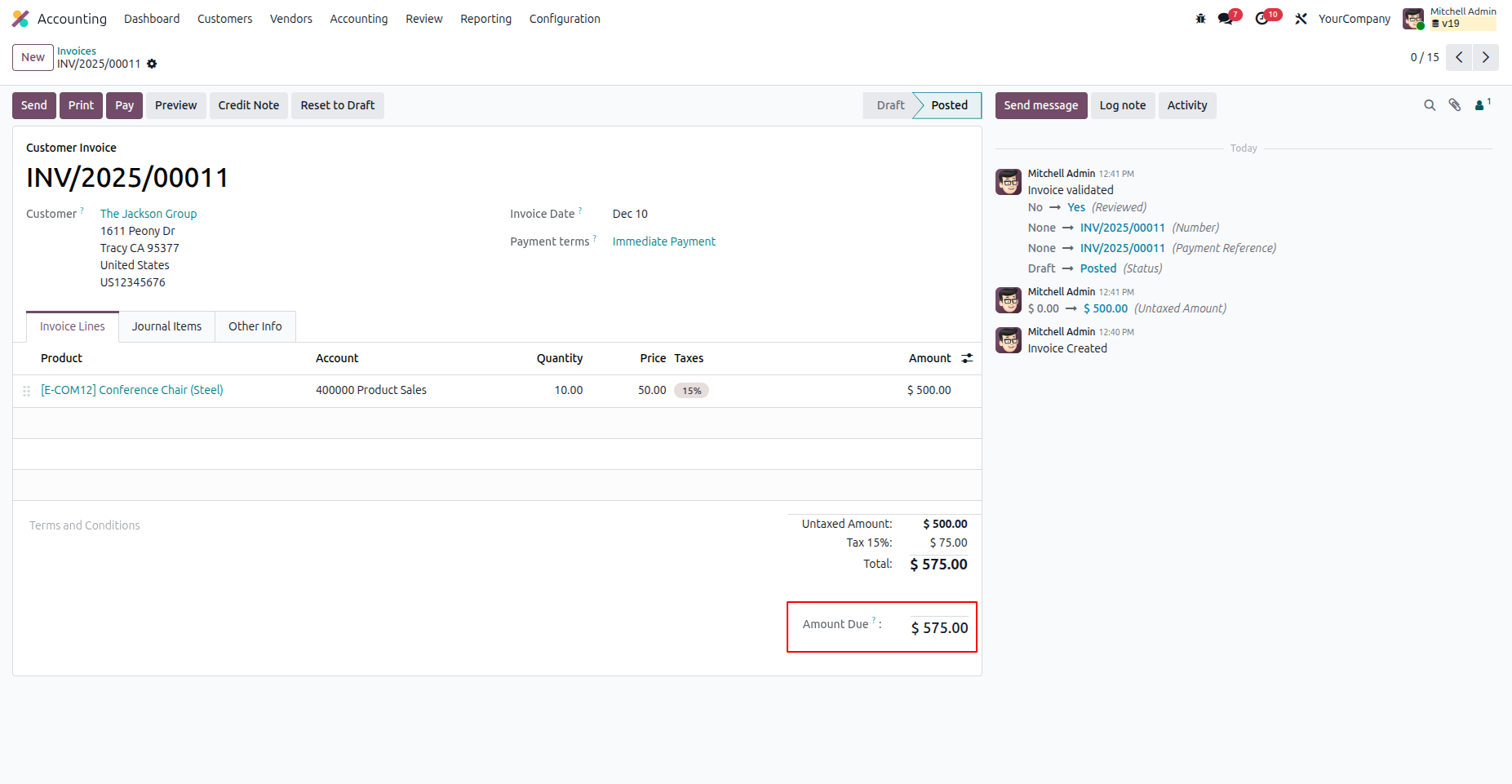This screenshot has height=784, width=1512.
Task: Go to the next record arrow
Action: click(1486, 57)
